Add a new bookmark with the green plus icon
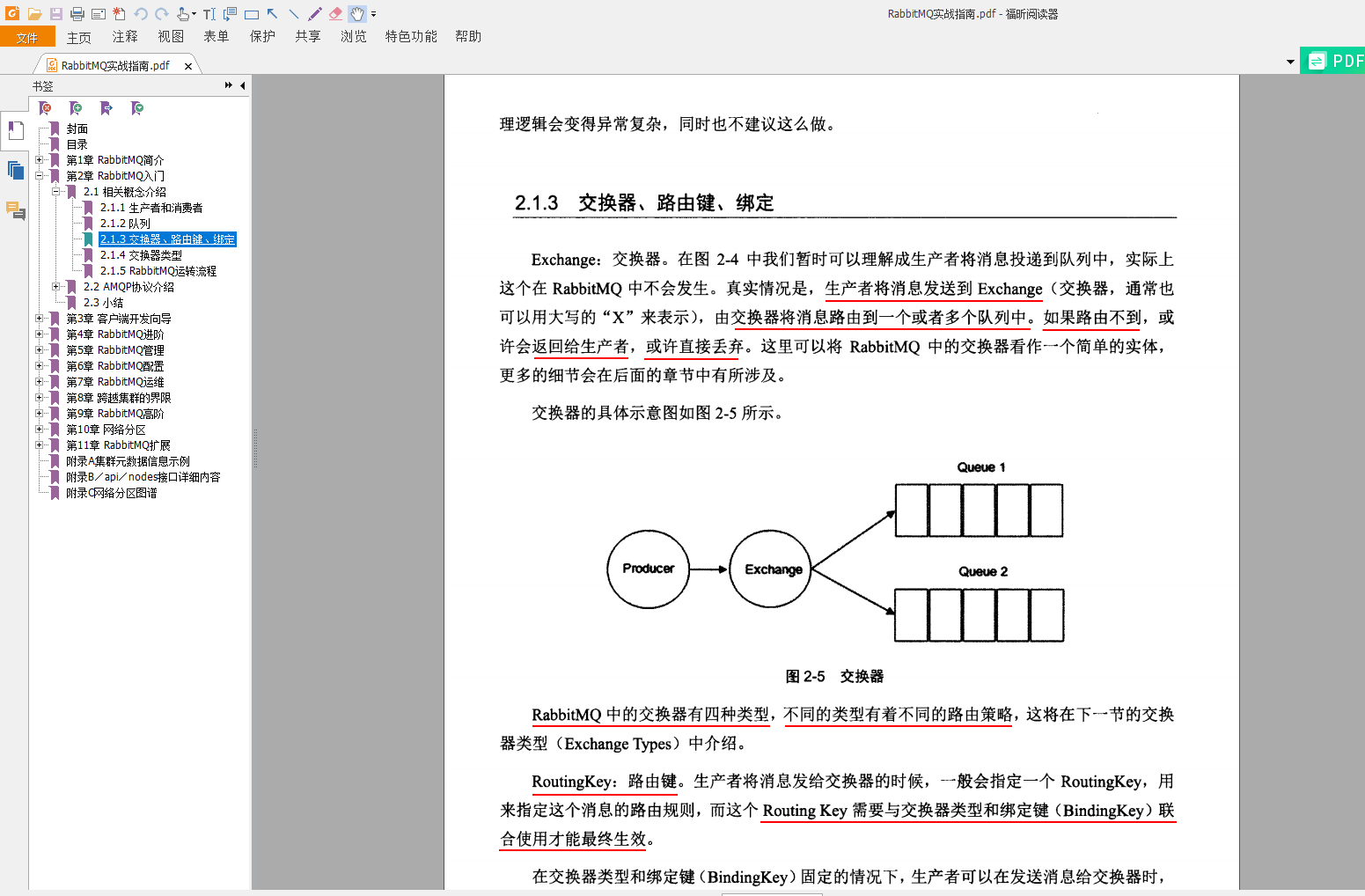The height and width of the screenshot is (896, 1365). coord(76,108)
